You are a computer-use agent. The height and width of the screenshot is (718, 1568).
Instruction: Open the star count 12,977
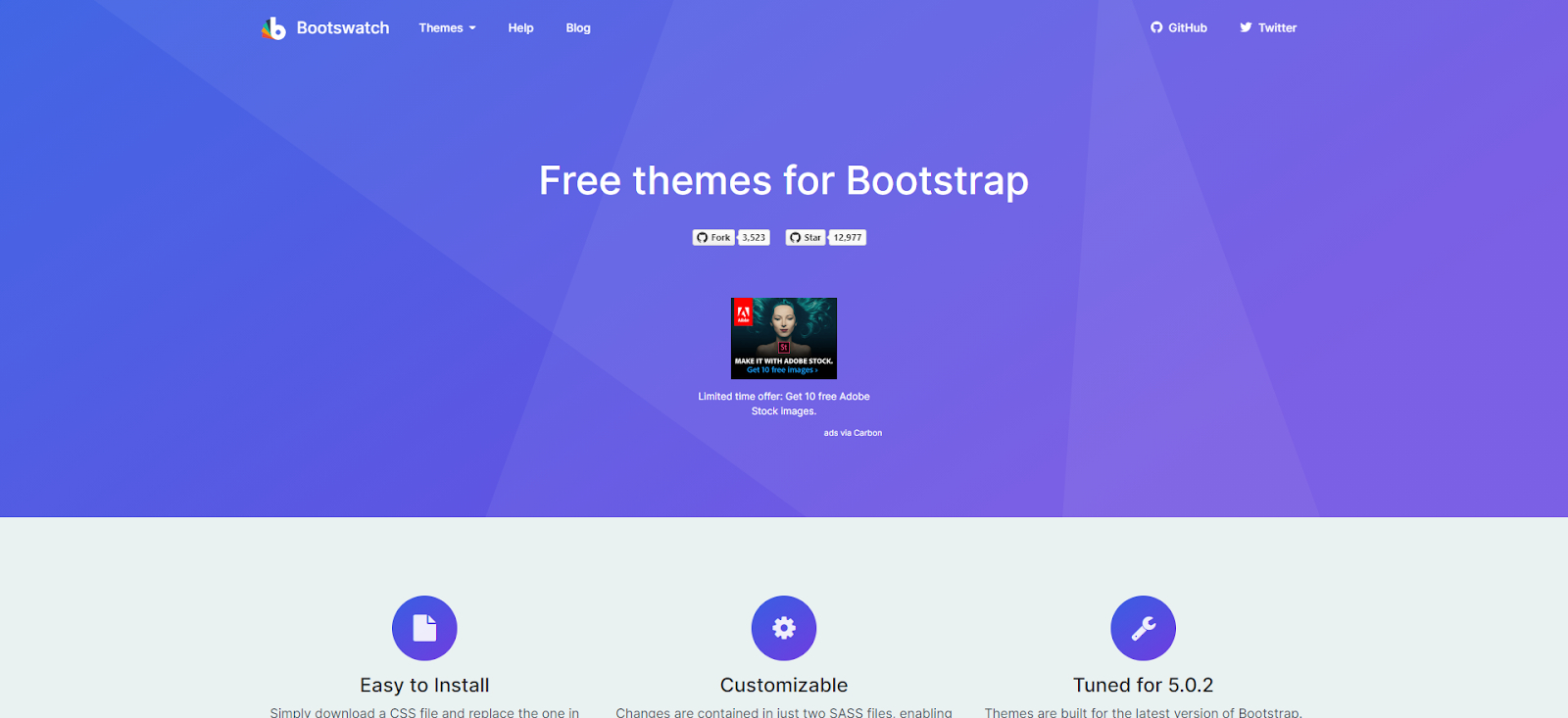click(848, 237)
